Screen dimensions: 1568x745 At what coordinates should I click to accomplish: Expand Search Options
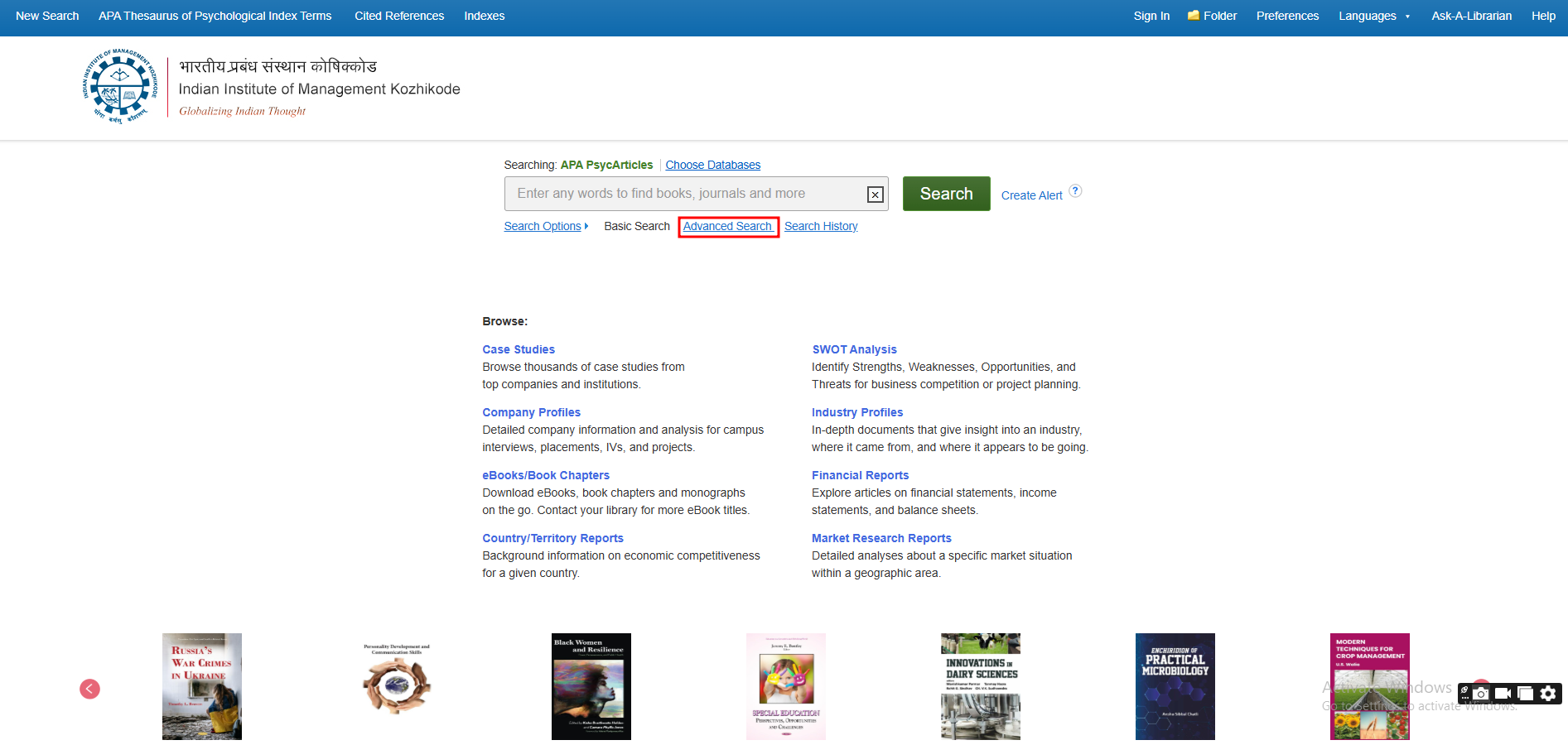[545, 226]
